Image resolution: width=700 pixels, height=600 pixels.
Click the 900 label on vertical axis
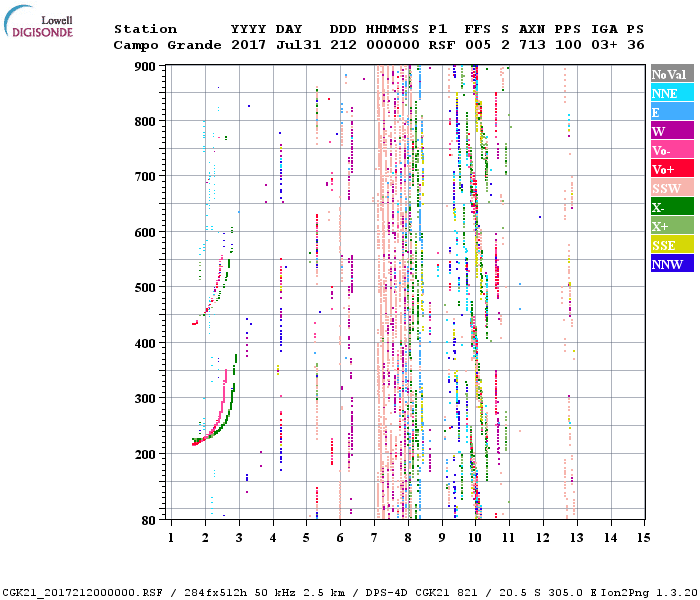pyautogui.click(x=147, y=66)
